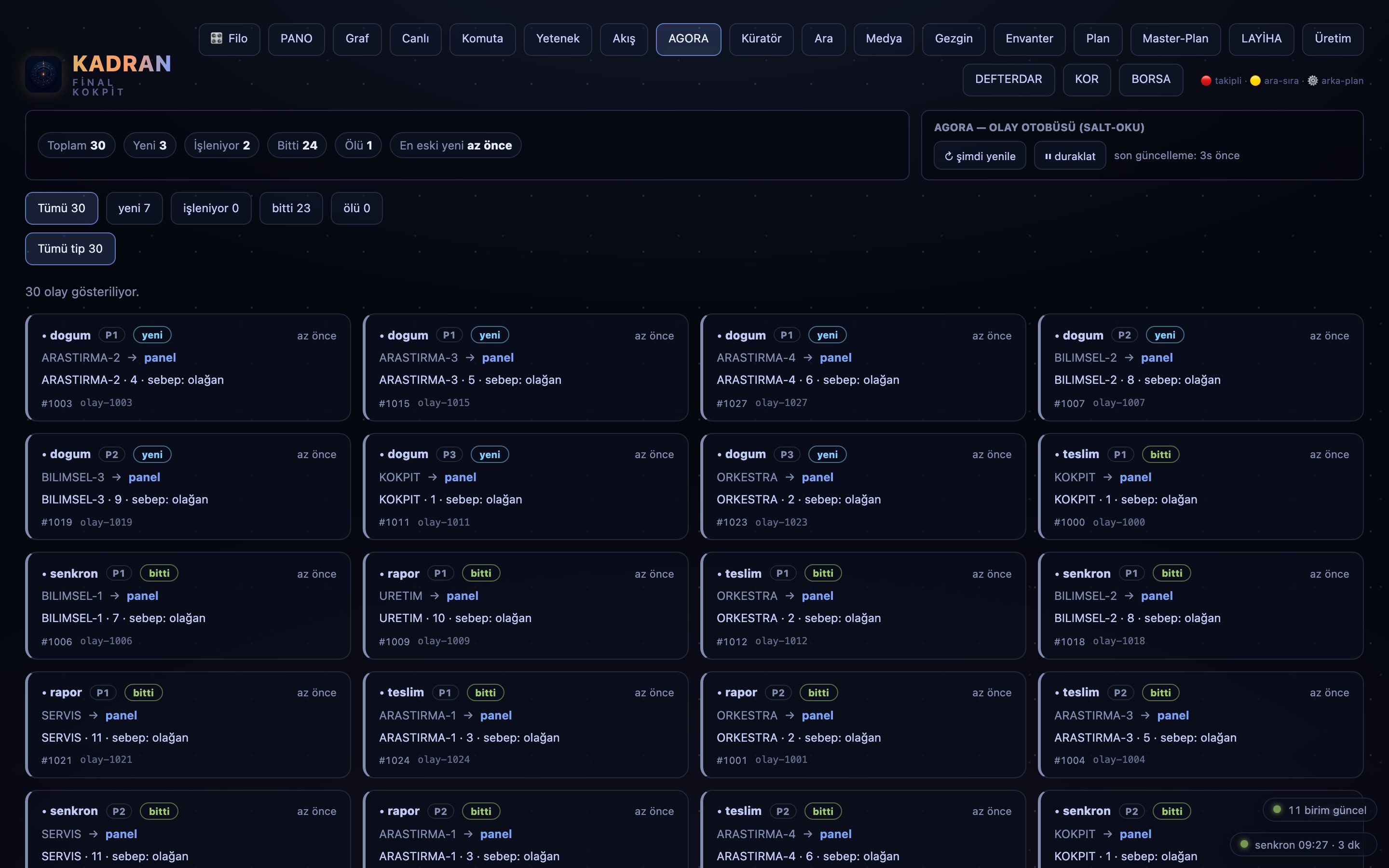Viewport: 1389px width, 868px height.
Task: Open the Filo tab with grid icon
Action: pyautogui.click(x=229, y=39)
